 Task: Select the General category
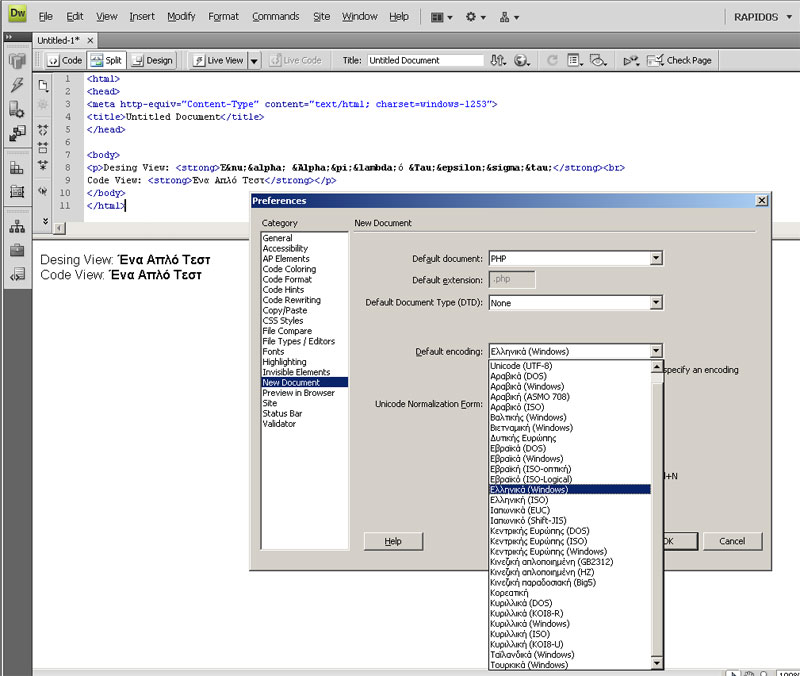[x=278, y=238]
